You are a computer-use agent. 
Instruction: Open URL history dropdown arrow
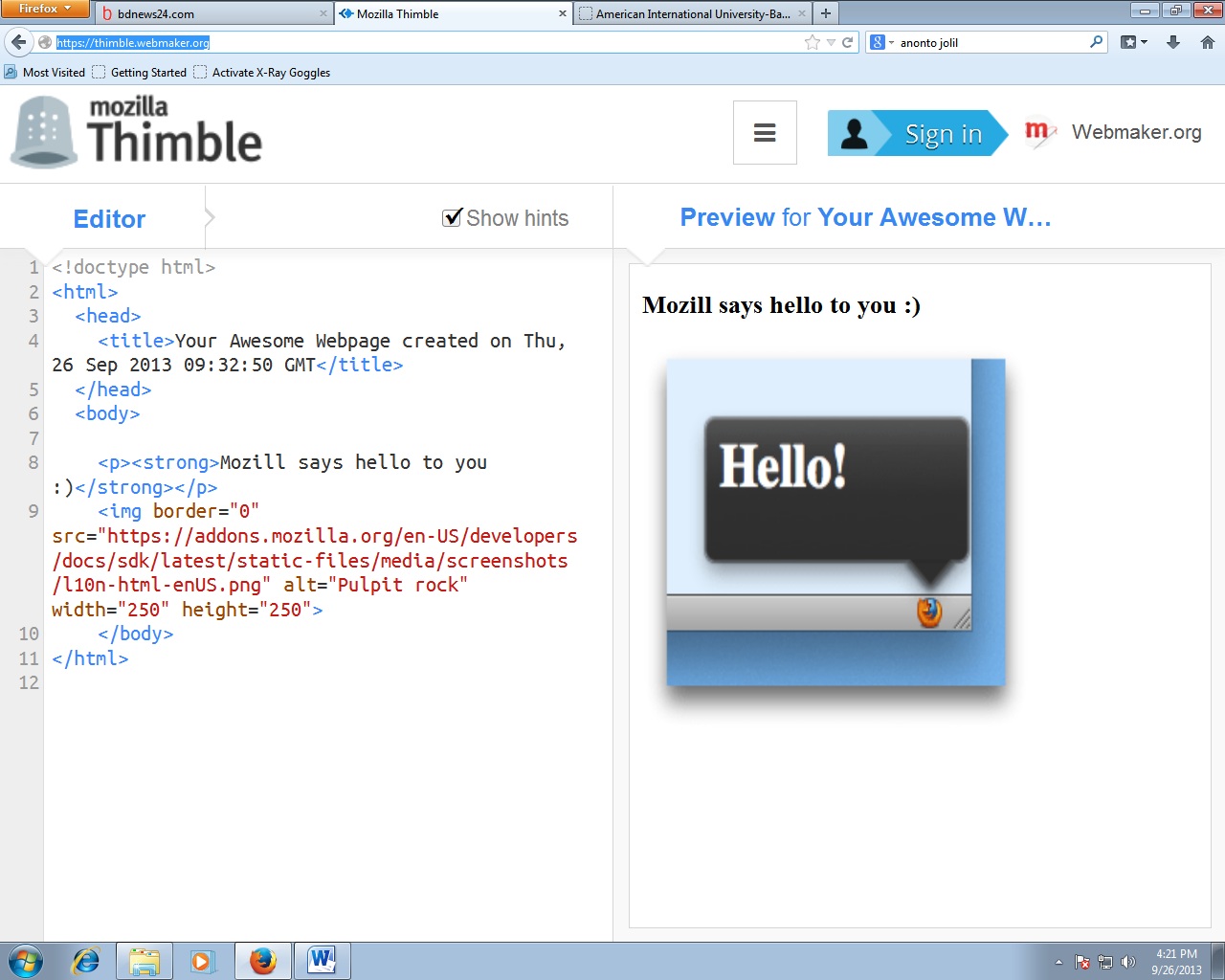(x=831, y=42)
